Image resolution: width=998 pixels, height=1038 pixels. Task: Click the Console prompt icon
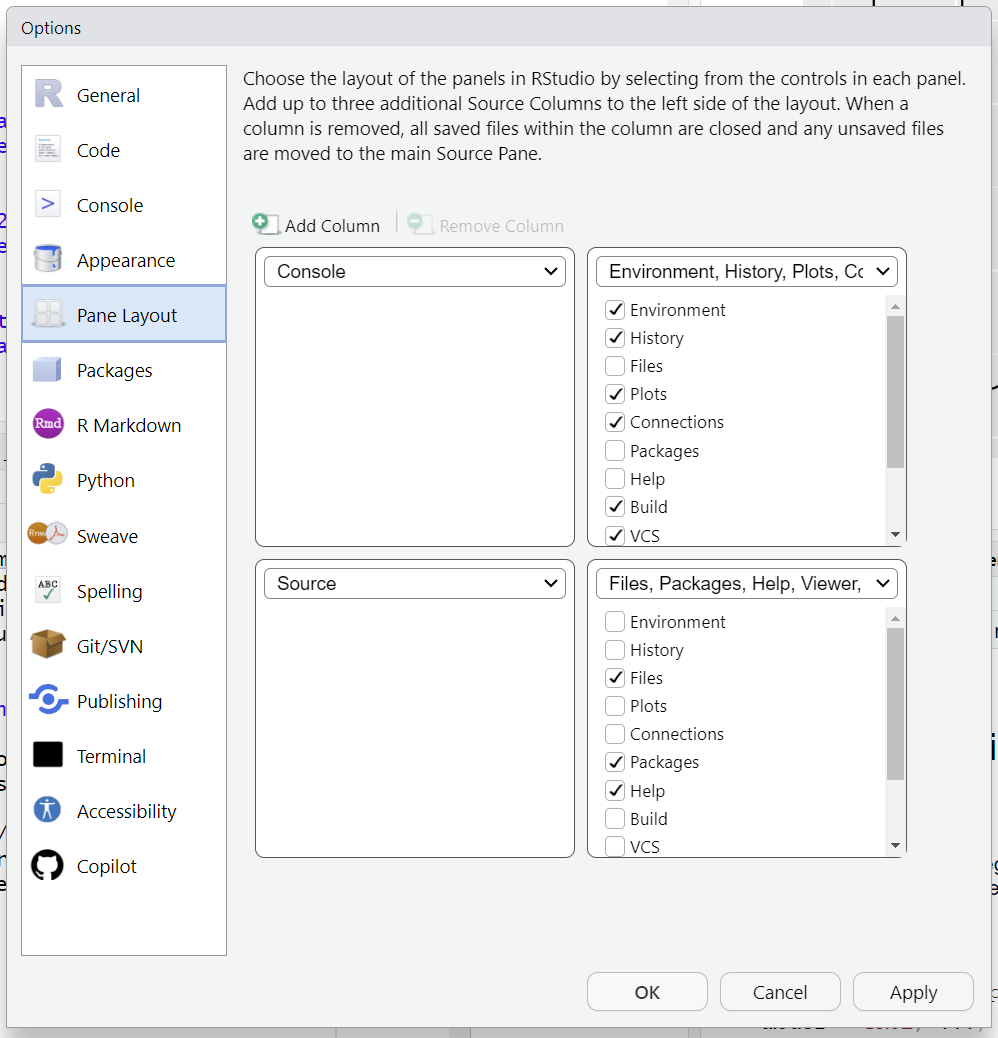[x=48, y=205]
